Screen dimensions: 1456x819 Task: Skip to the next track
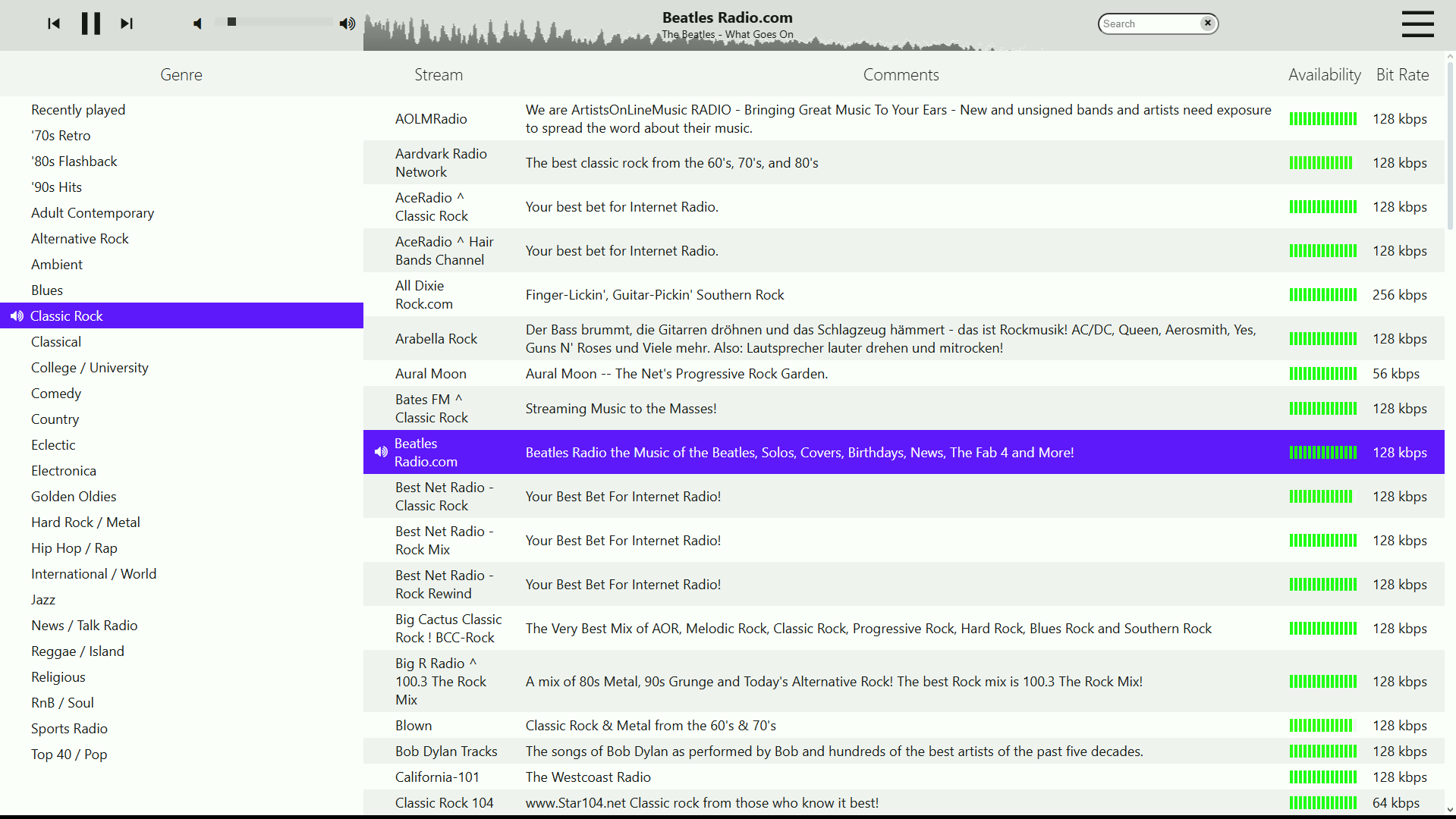pos(127,24)
